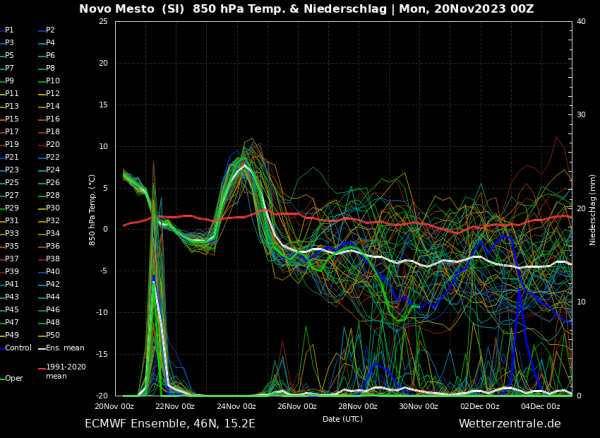
Task: Click the P24 legend entry
Action: [49, 169]
